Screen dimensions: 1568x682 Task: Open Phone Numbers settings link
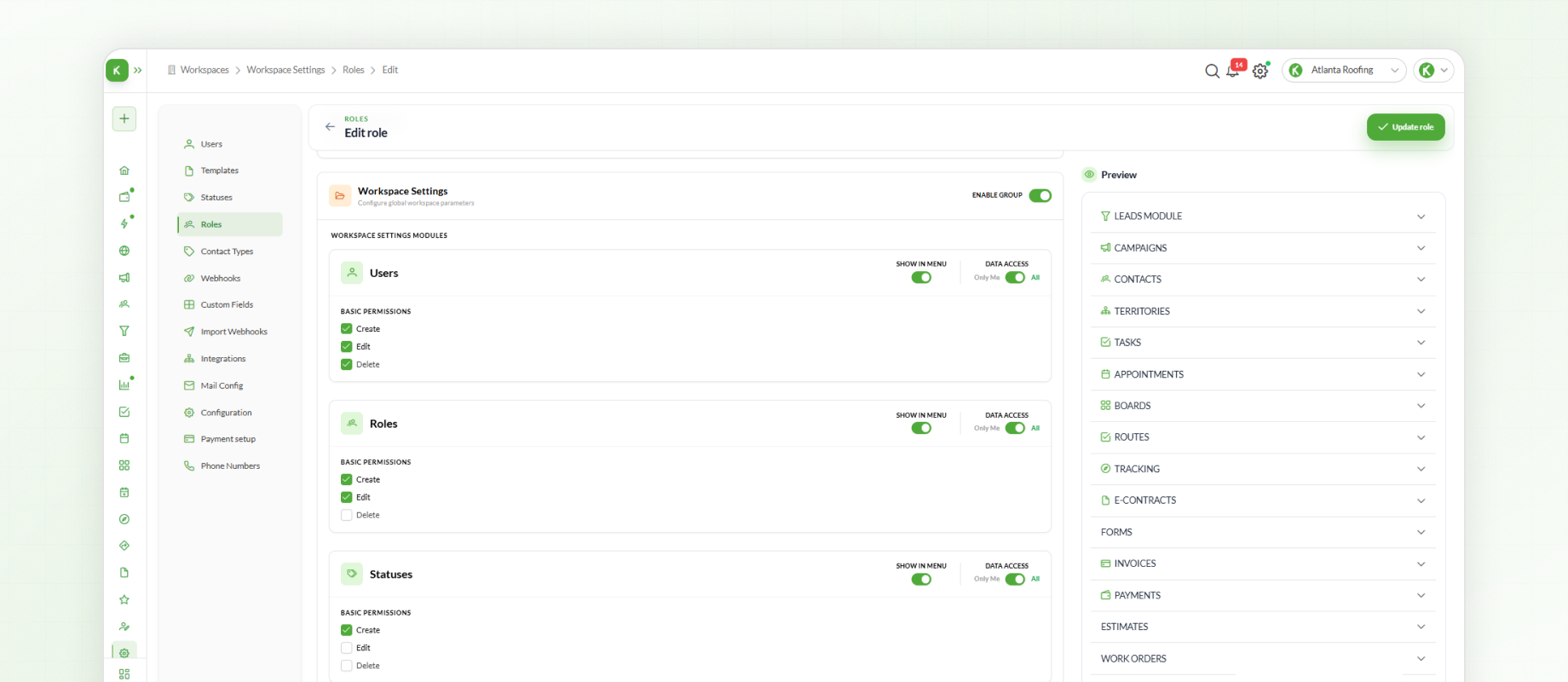click(x=230, y=465)
